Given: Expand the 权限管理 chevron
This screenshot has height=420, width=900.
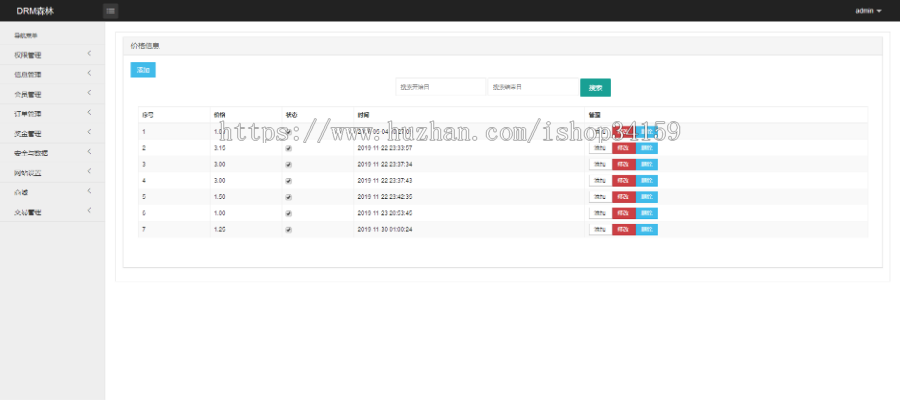Looking at the screenshot, I should coord(90,54).
